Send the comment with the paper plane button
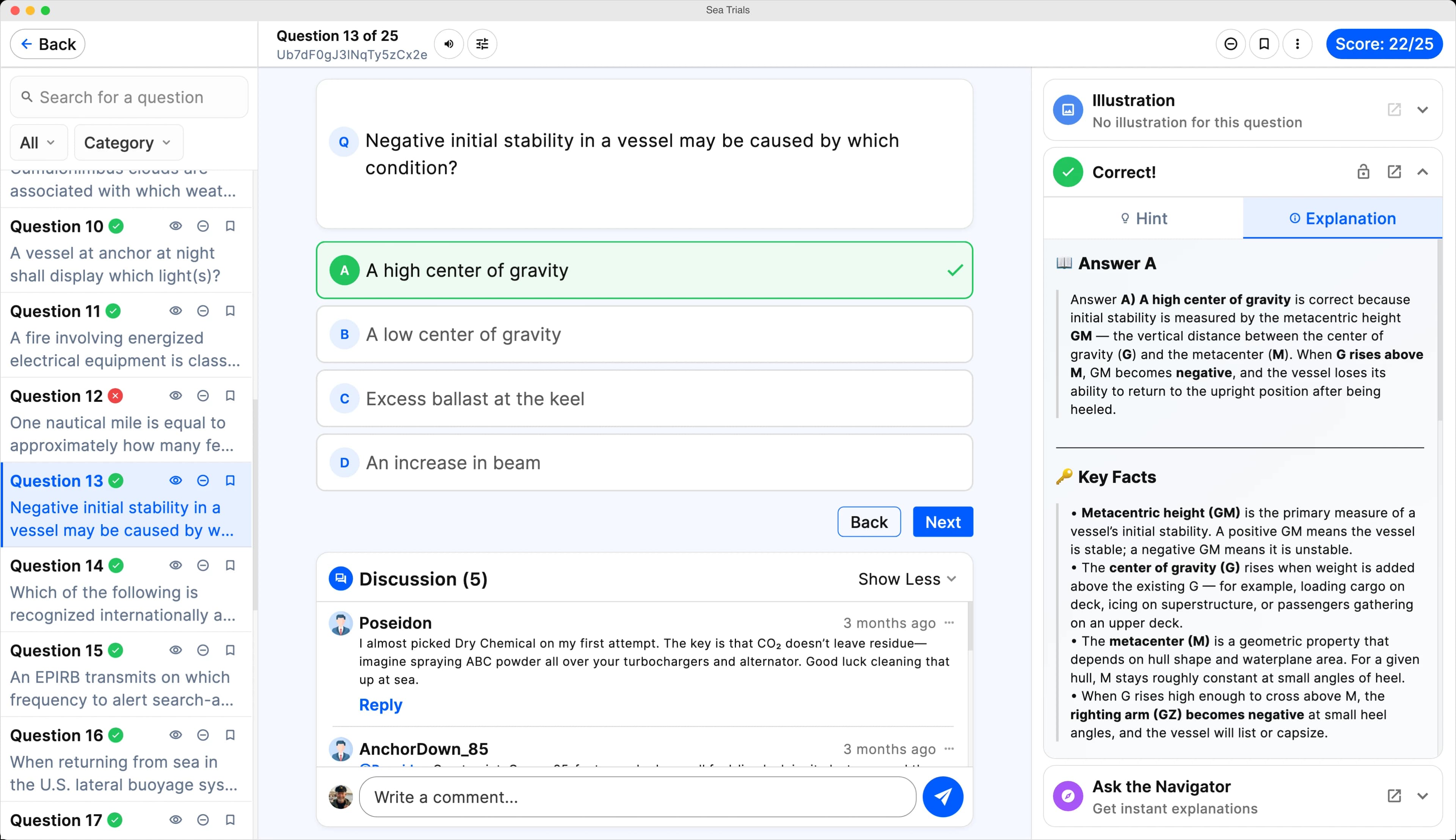Image resolution: width=1456 pixels, height=840 pixels. 942,797
